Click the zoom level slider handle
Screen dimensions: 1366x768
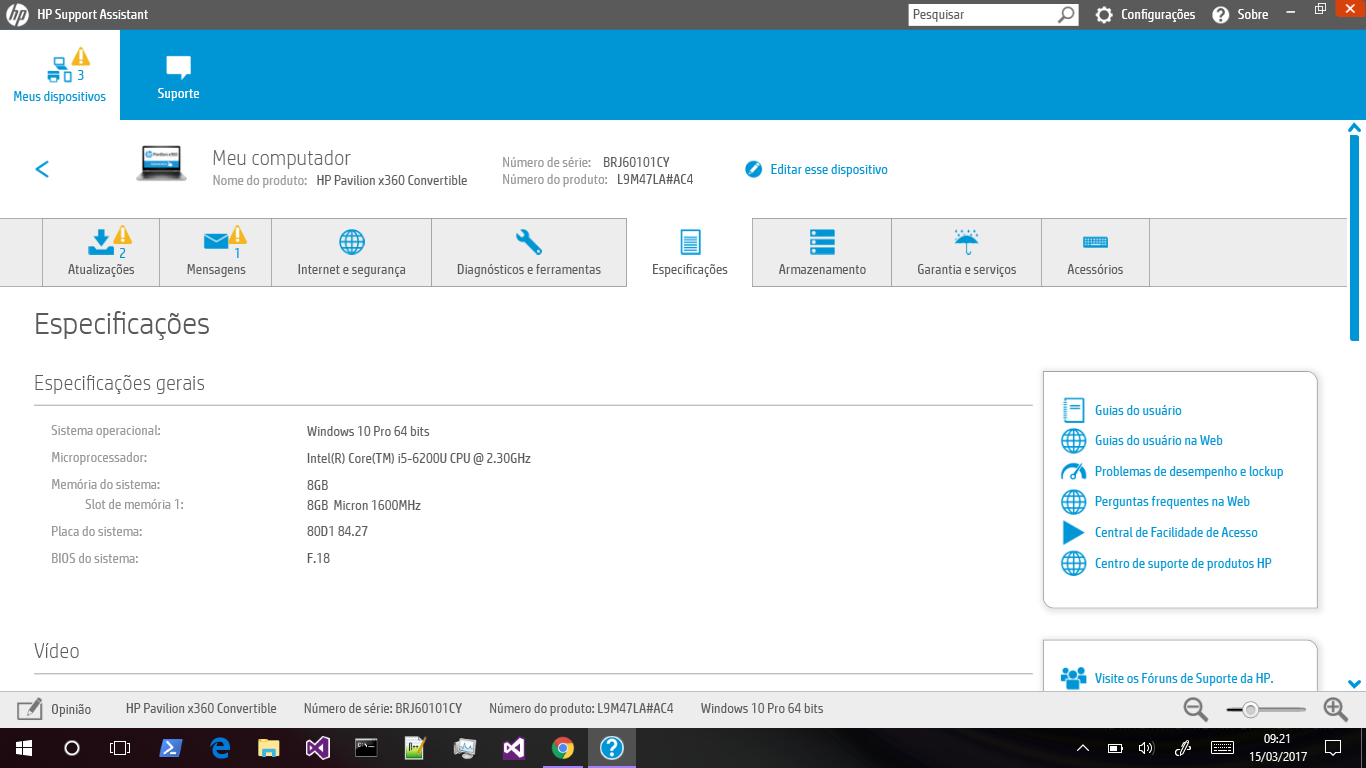pyautogui.click(x=1250, y=709)
